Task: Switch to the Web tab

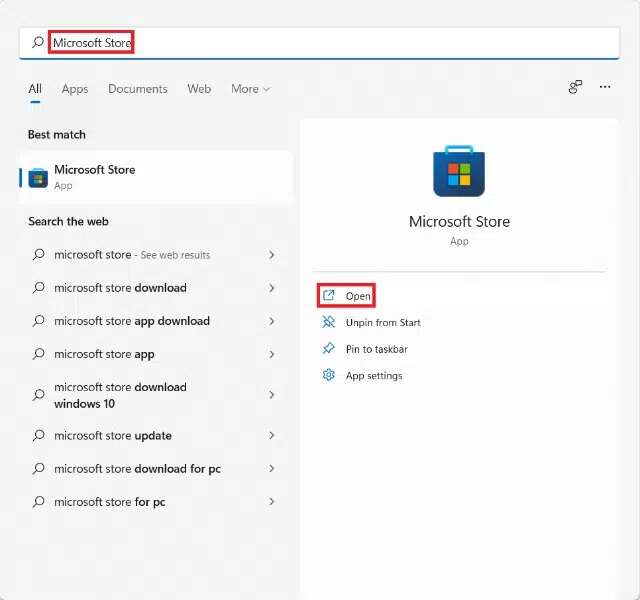Action: (199, 89)
